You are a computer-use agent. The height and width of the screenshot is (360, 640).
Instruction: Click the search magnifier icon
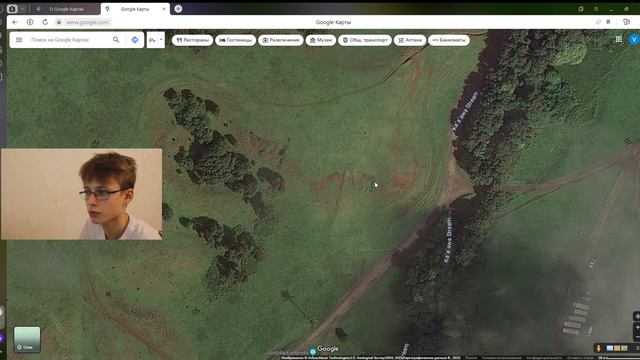pos(116,40)
